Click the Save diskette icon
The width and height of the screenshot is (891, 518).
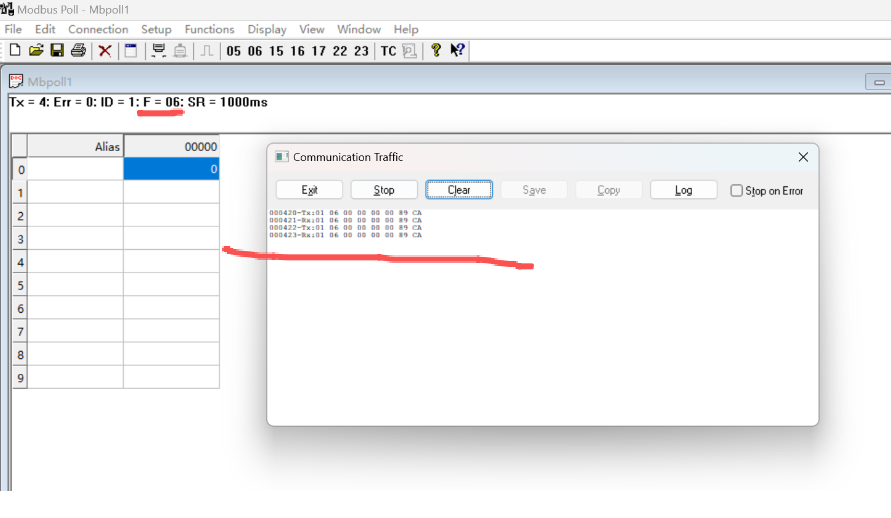pyautogui.click(x=57, y=51)
